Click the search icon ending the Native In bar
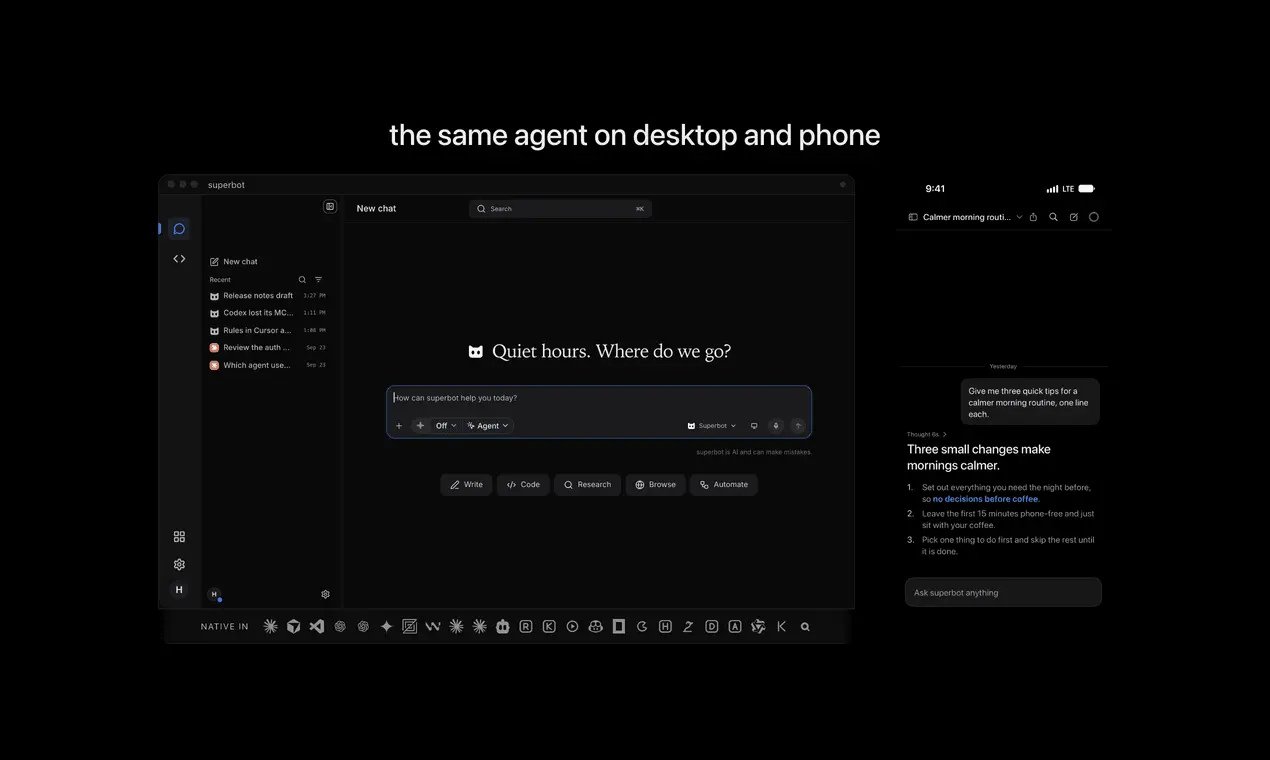Image resolution: width=1270 pixels, height=760 pixels. (x=805, y=627)
